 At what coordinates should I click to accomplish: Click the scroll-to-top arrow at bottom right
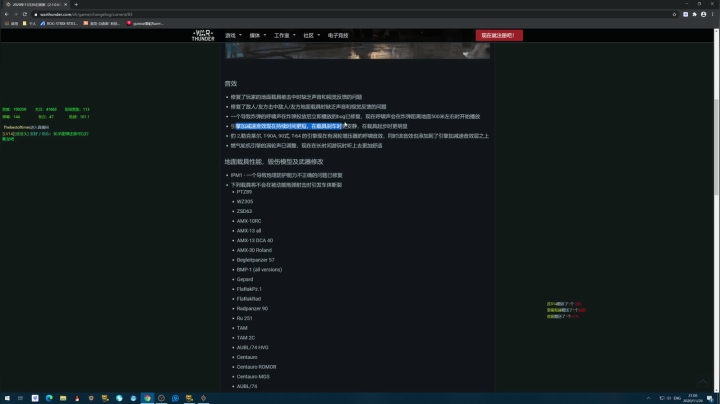(703, 381)
